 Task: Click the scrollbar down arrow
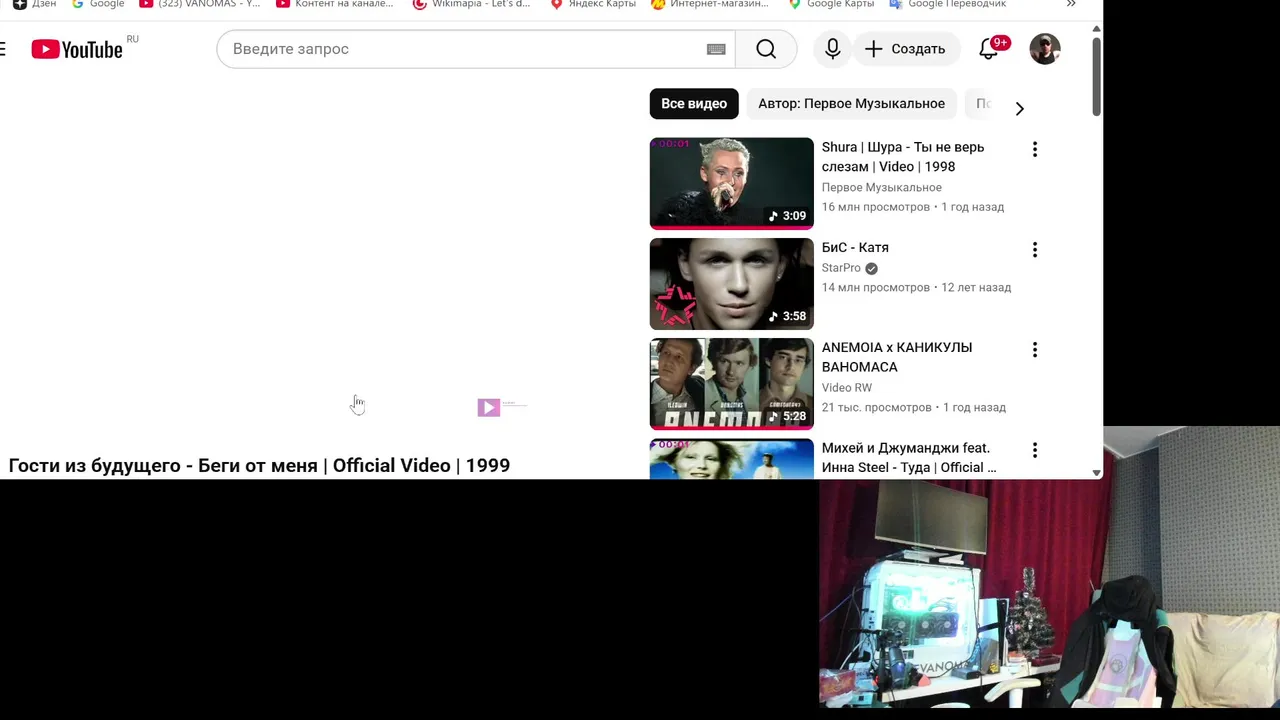tap(1097, 473)
